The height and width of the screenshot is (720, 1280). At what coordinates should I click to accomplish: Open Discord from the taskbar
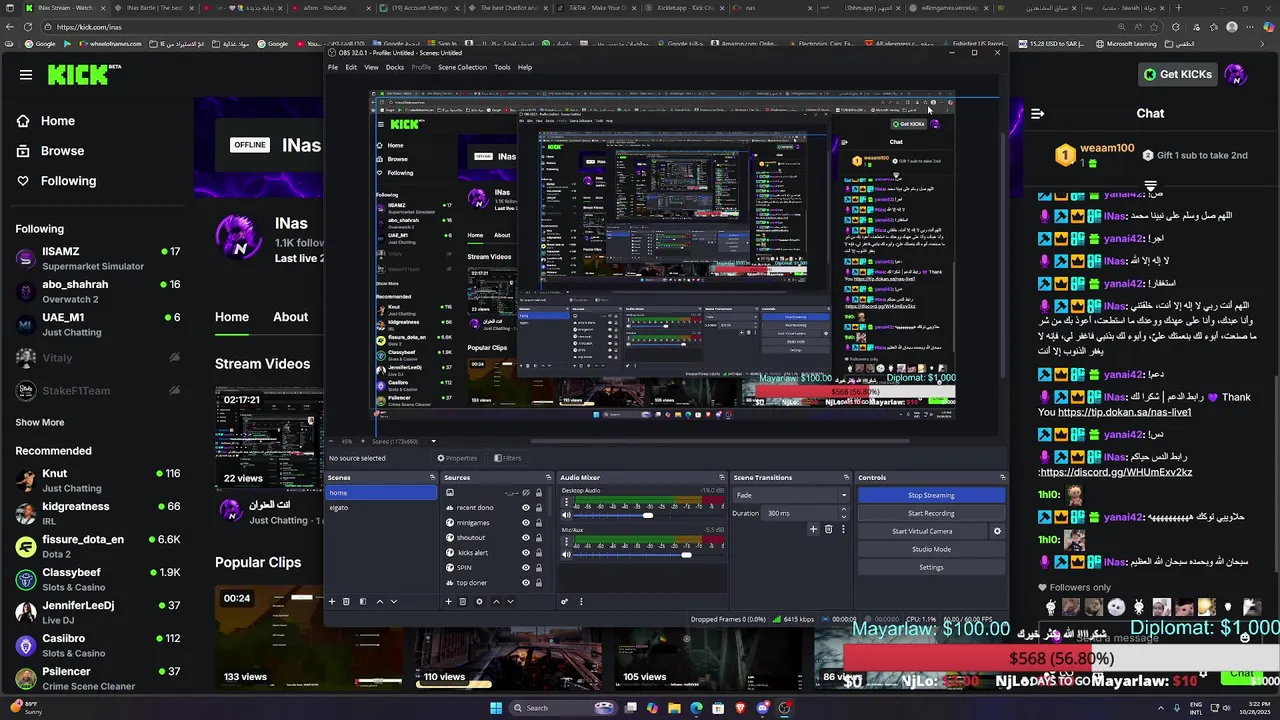coord(762,708)
